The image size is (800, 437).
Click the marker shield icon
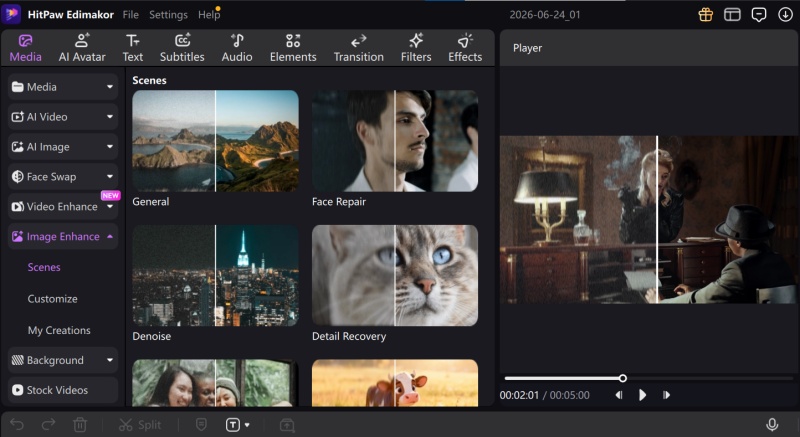[x=202, y=425]
